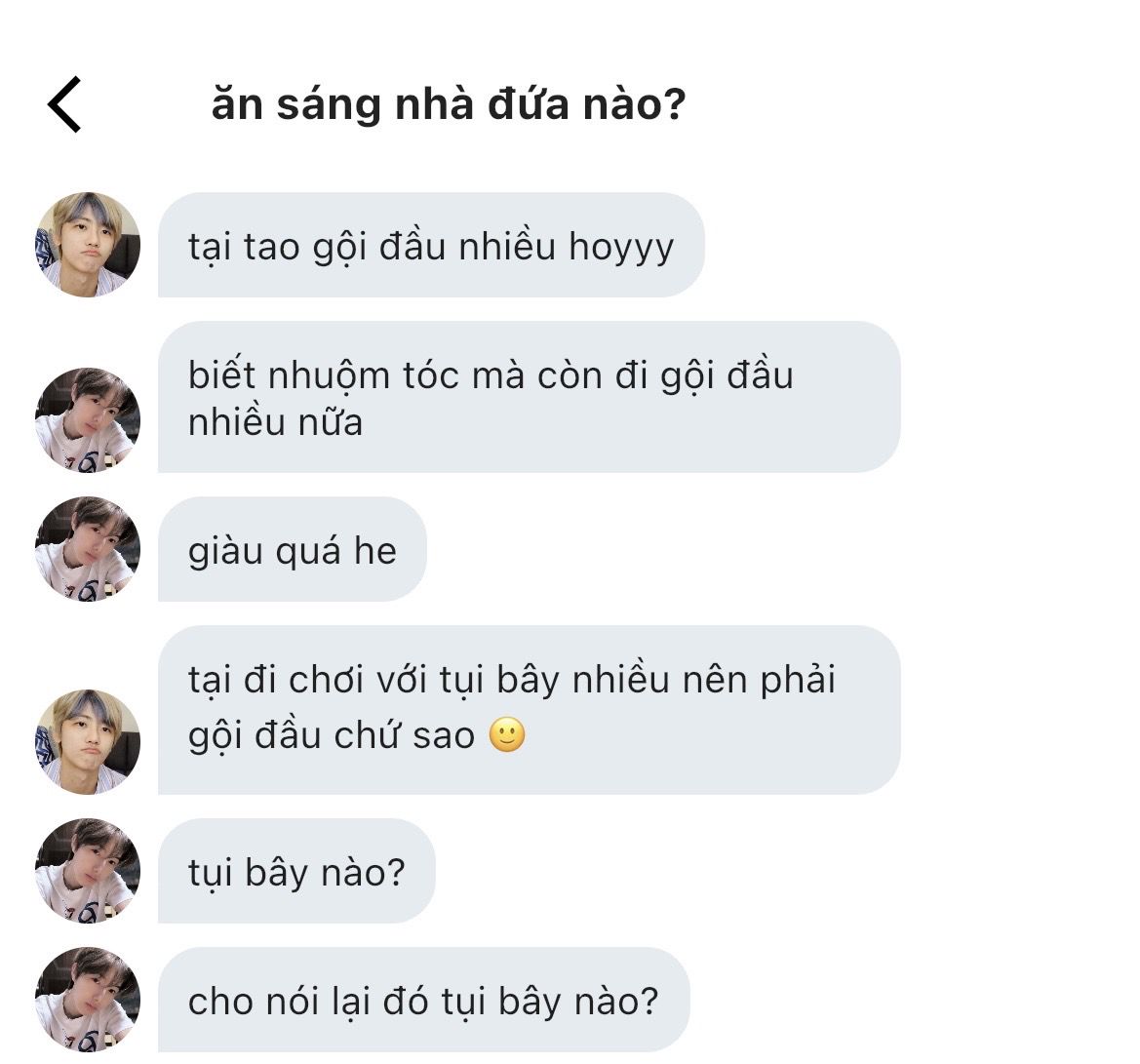Open profile picture beside "tại đi chơi" message
1140x1064 pixels.
click(88, 742)
